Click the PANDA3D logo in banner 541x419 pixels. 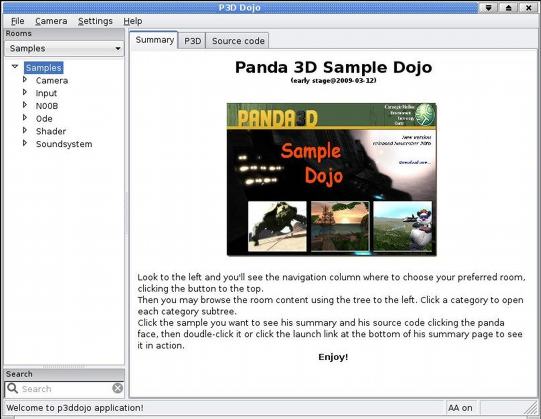click(x=277, y=118)
